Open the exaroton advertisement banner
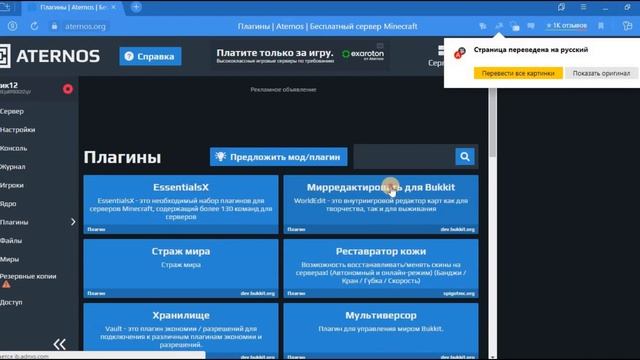This screenshot has width=640, height=360. [300, 56]
